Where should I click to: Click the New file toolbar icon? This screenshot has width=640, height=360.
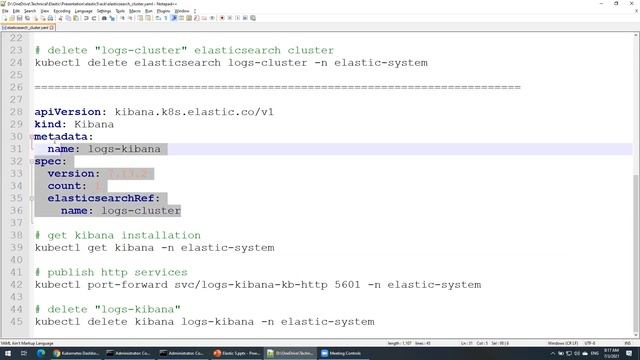(x=5, y=18)
